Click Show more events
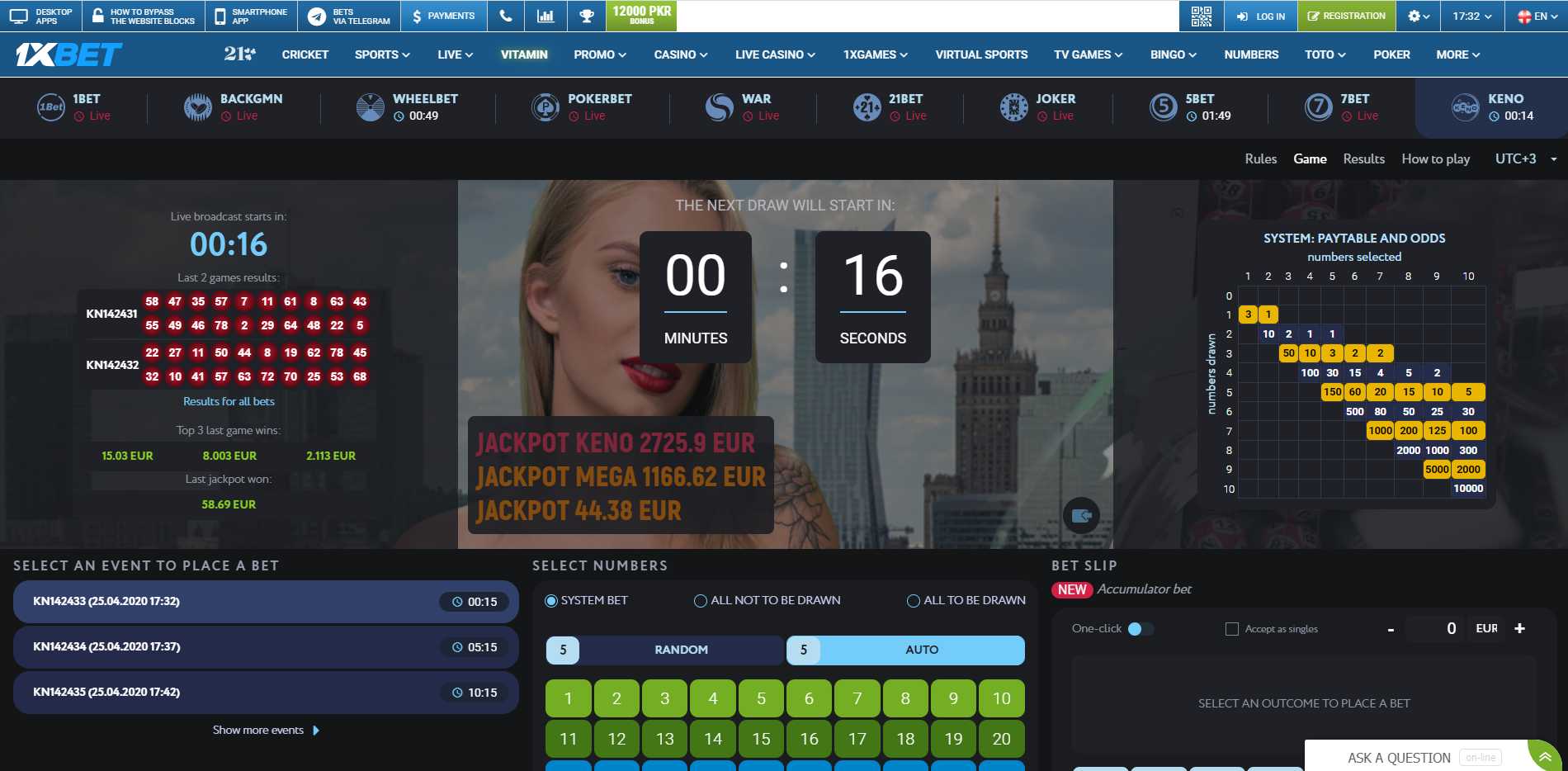The image size is (1568, 771). (266, 730)
